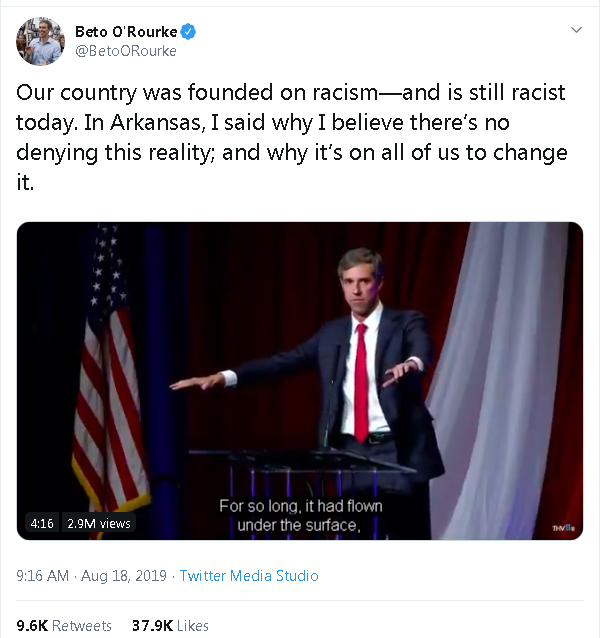This screenshot has width=608, height=638.
Task: Click the @BetoORourke handle
Action: [125, 51]
